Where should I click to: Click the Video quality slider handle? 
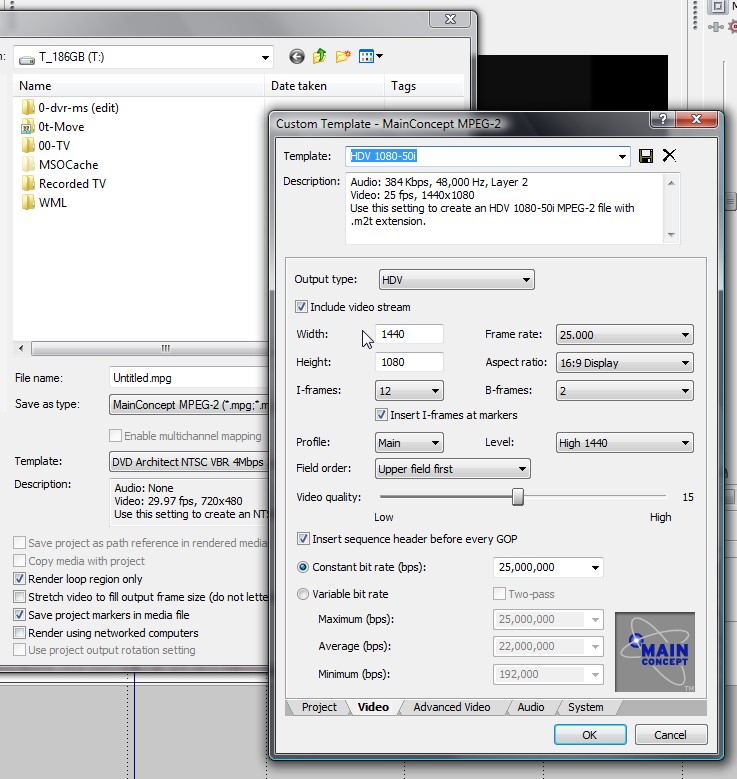(x=517, y=496)
